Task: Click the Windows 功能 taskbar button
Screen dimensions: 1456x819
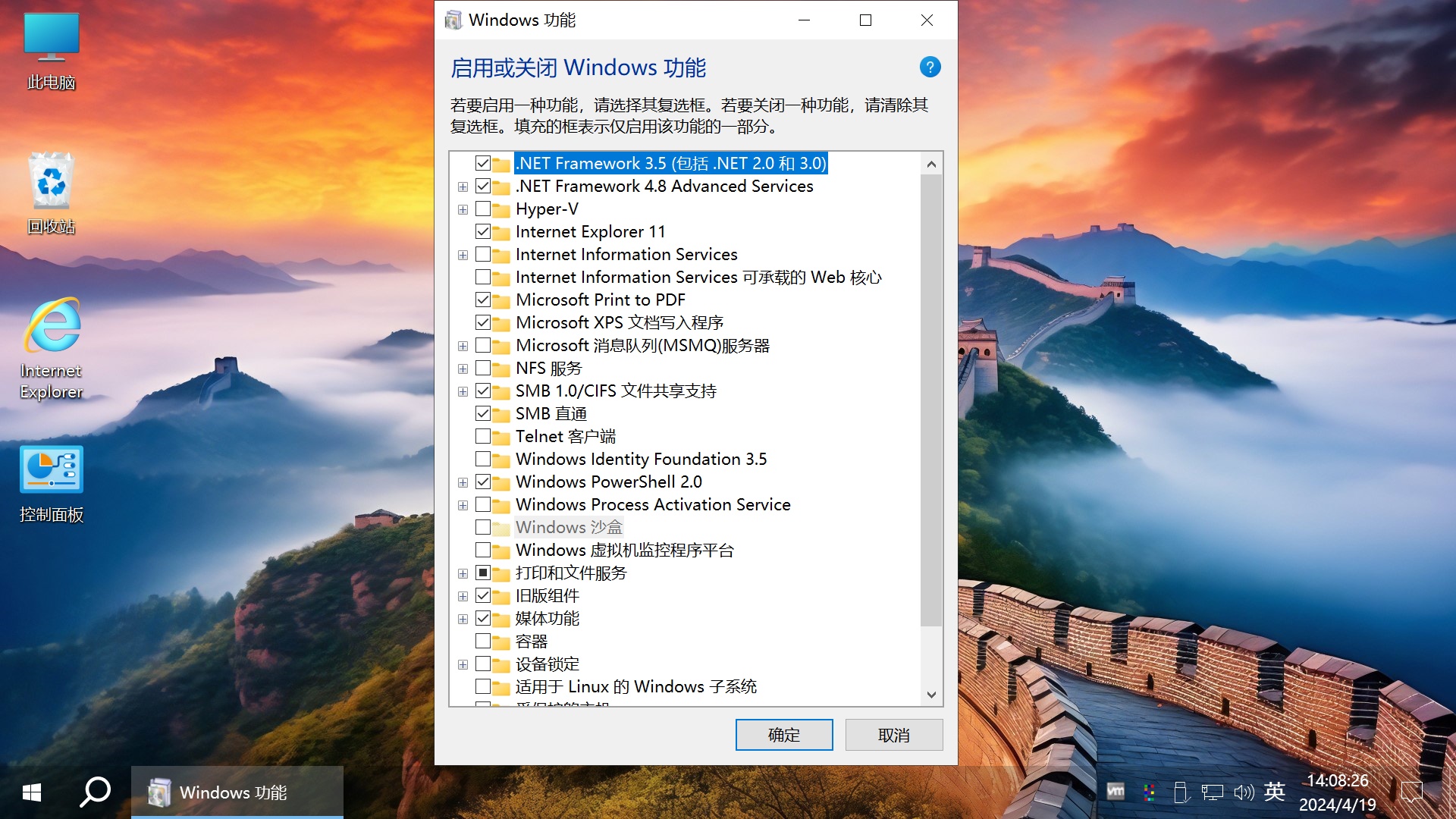Action: [x=237, y=792]
